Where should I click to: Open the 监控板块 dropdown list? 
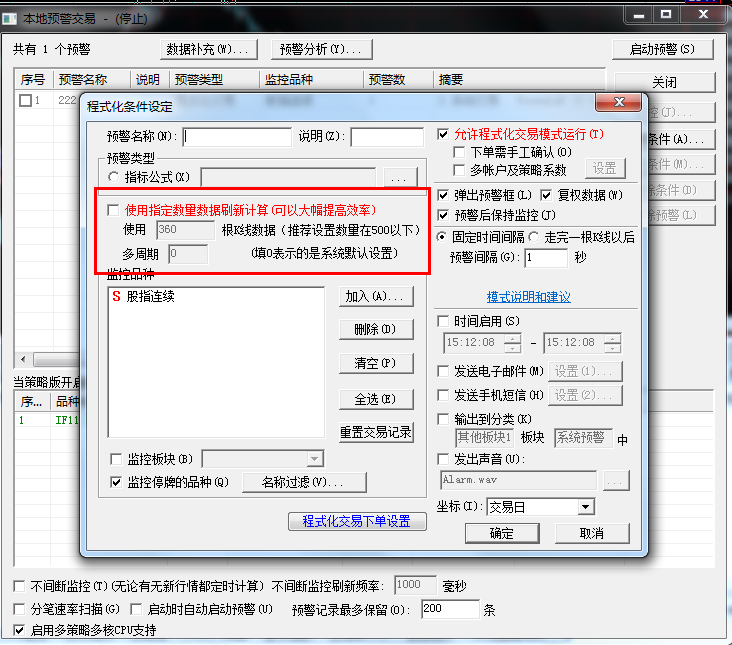[x=315, y=459]
